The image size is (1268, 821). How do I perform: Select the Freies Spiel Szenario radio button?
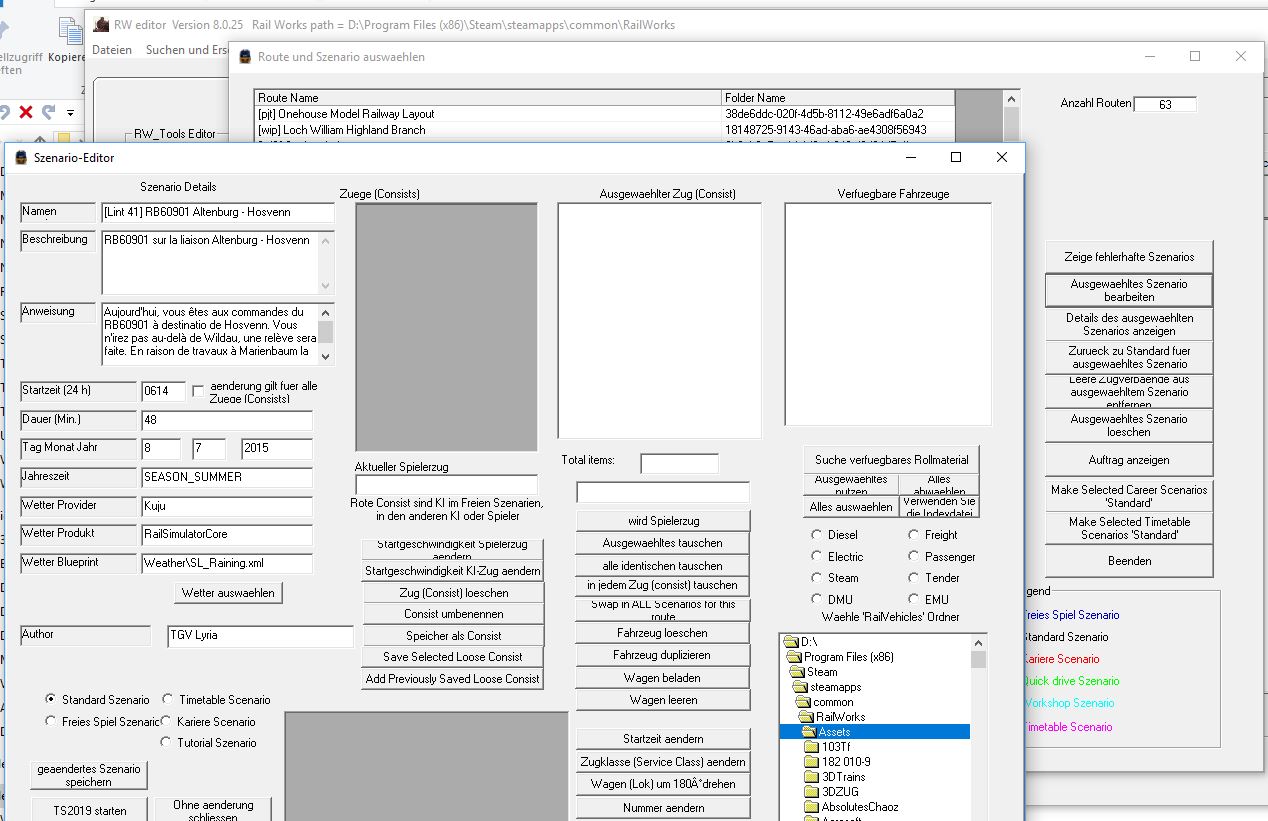tap(51, 721)
